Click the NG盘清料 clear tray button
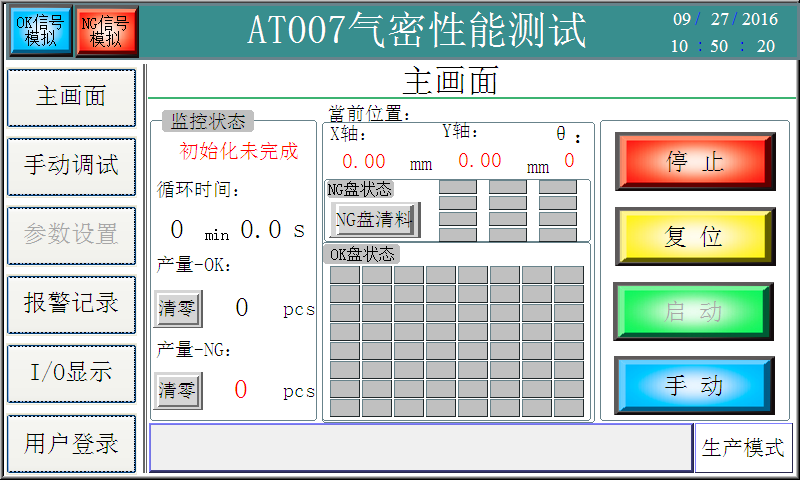Image resolution: width=800 pixels, height=480 pixels. coord(374,219)
